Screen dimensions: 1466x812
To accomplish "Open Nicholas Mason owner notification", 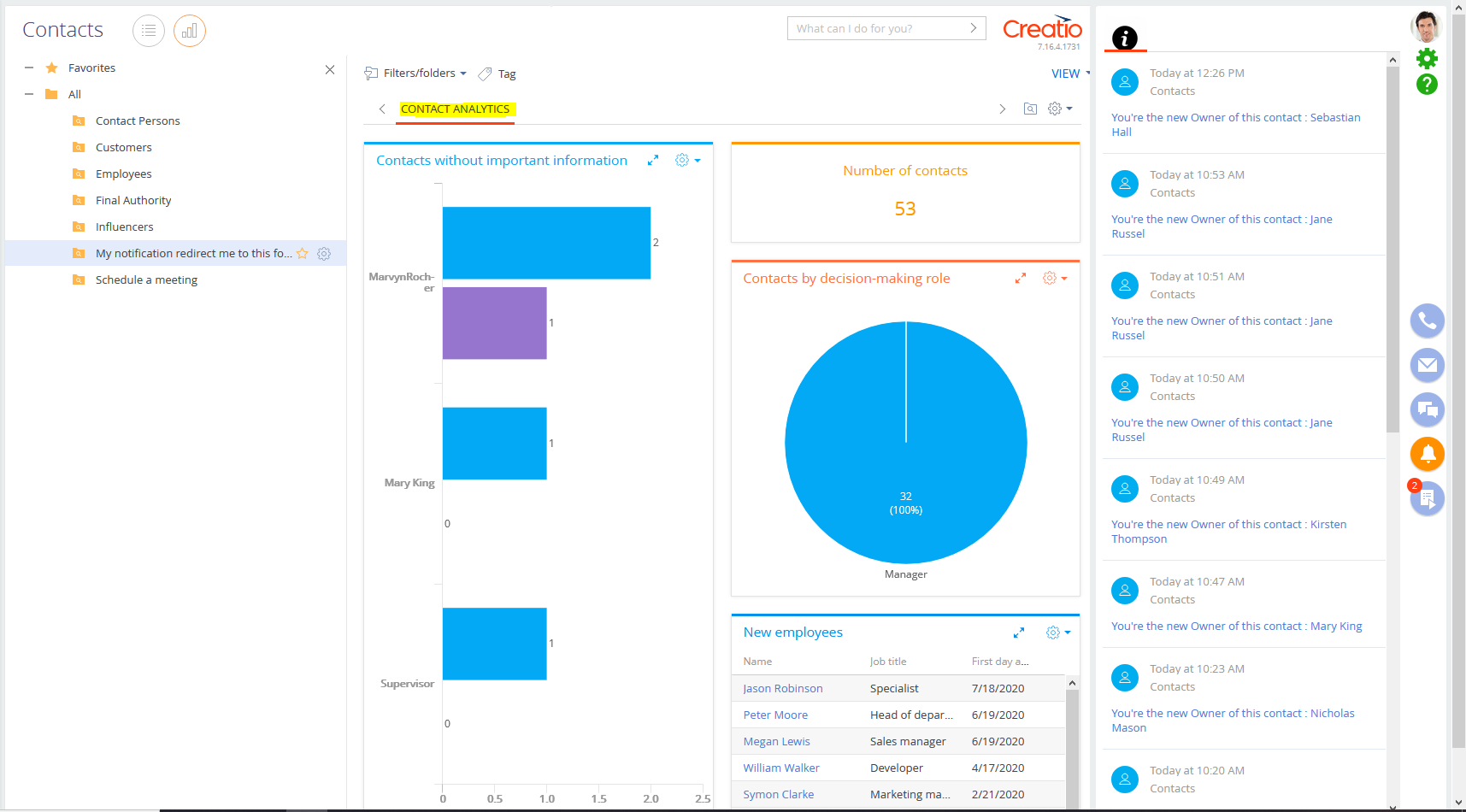I will point(1233,721).
